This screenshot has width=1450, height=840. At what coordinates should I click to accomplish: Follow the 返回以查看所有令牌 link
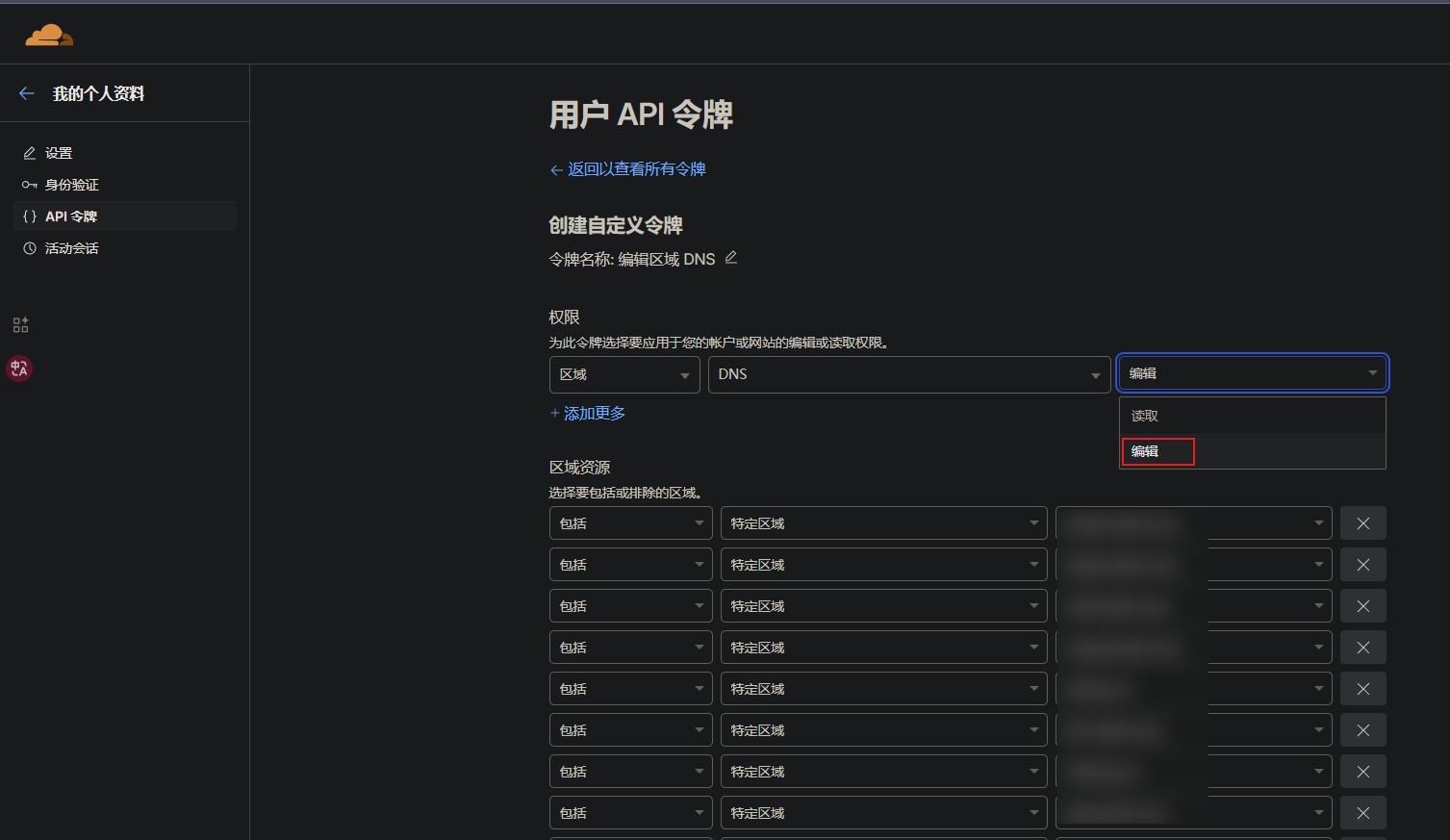tap(627, 169)
